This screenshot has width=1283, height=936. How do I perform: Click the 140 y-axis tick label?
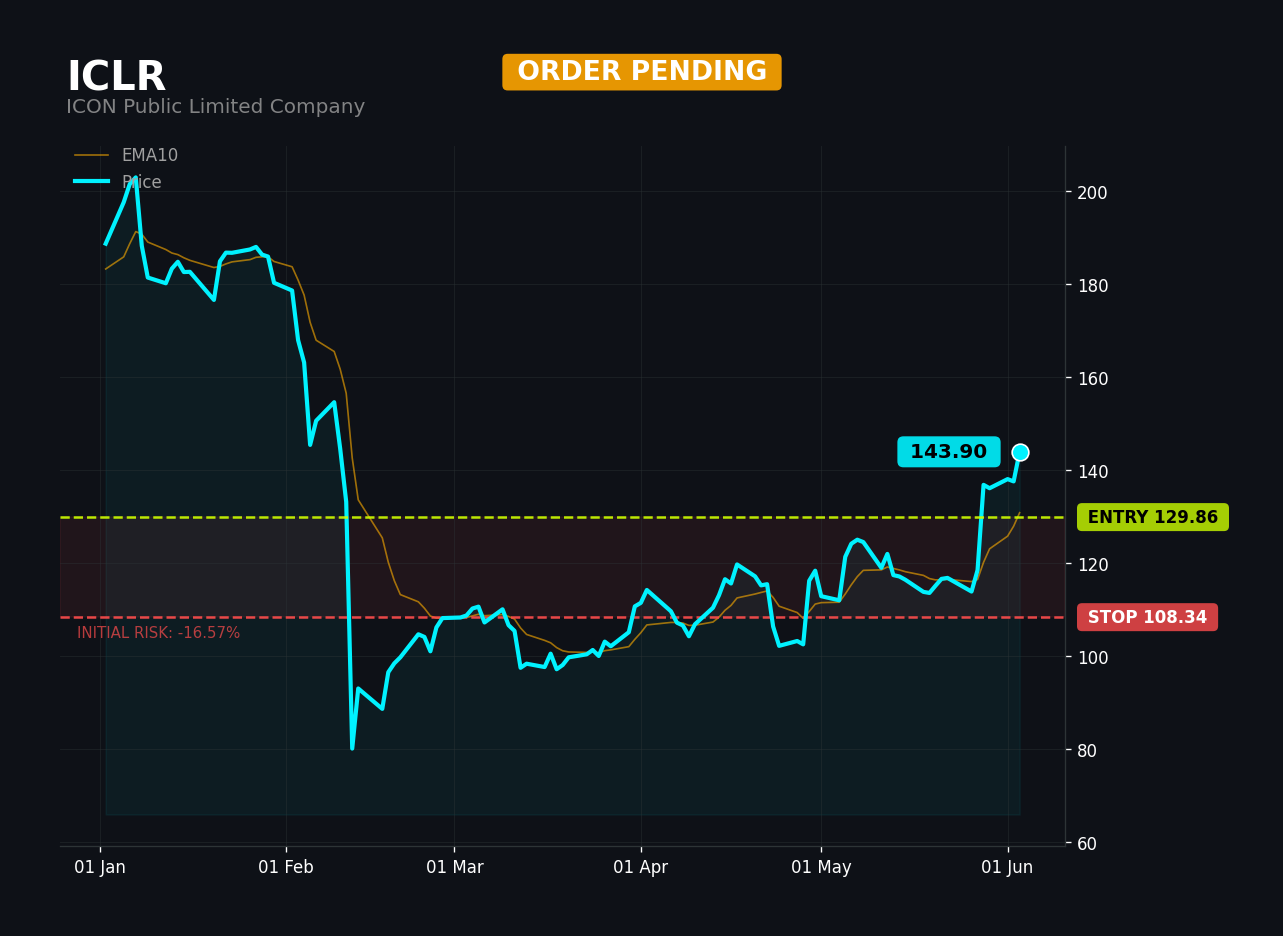(1092, 471)
